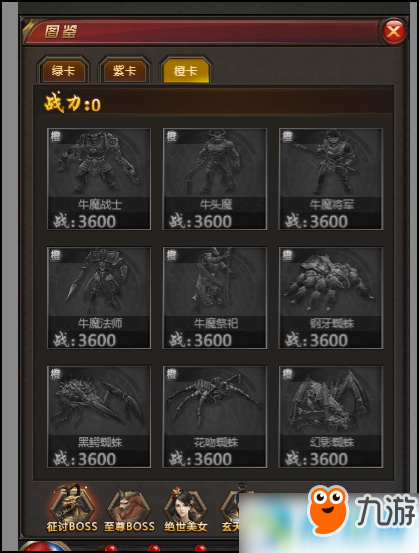Open the 至尊BOSS icon
This screenshot has height=553, width=419.
[129, 509]
